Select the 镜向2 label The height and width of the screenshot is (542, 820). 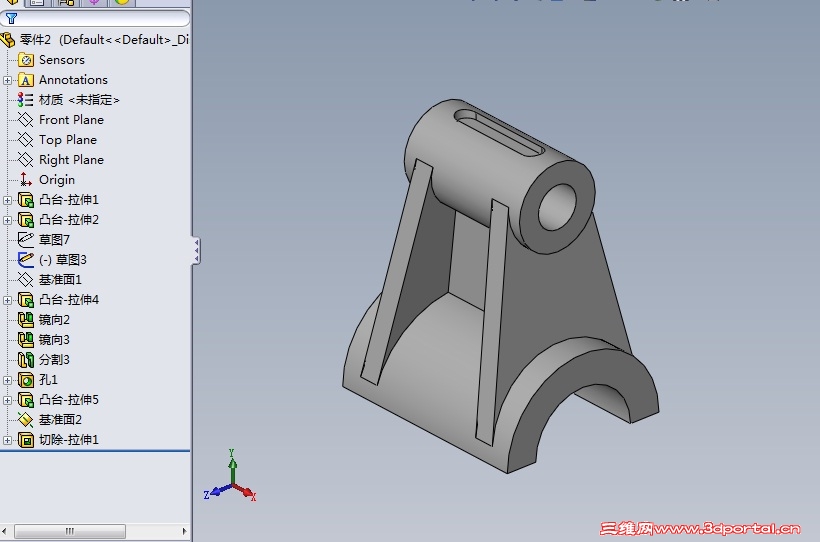(x=54, y=320)
